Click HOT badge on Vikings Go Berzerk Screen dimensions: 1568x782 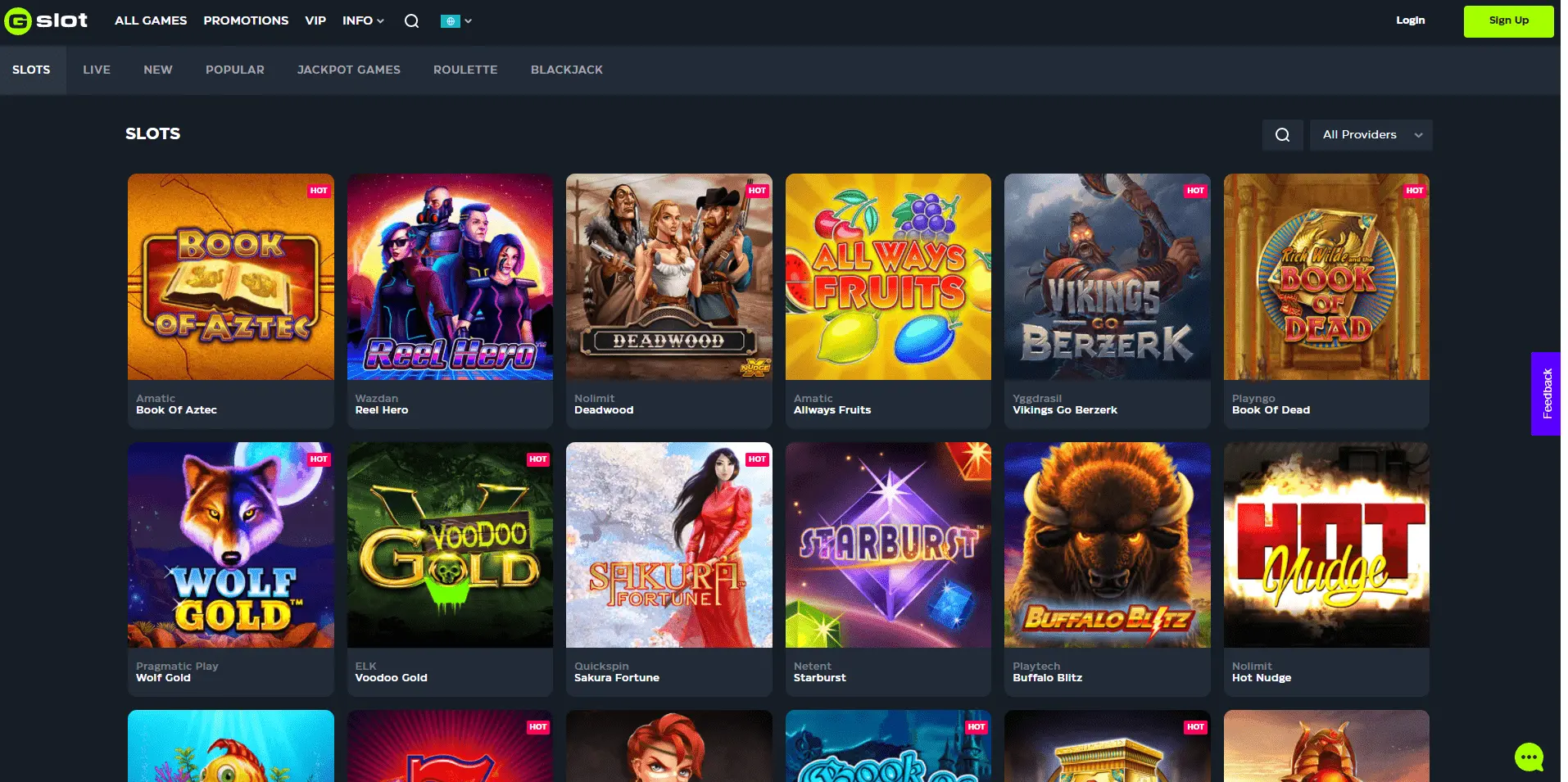point(1195,191)
